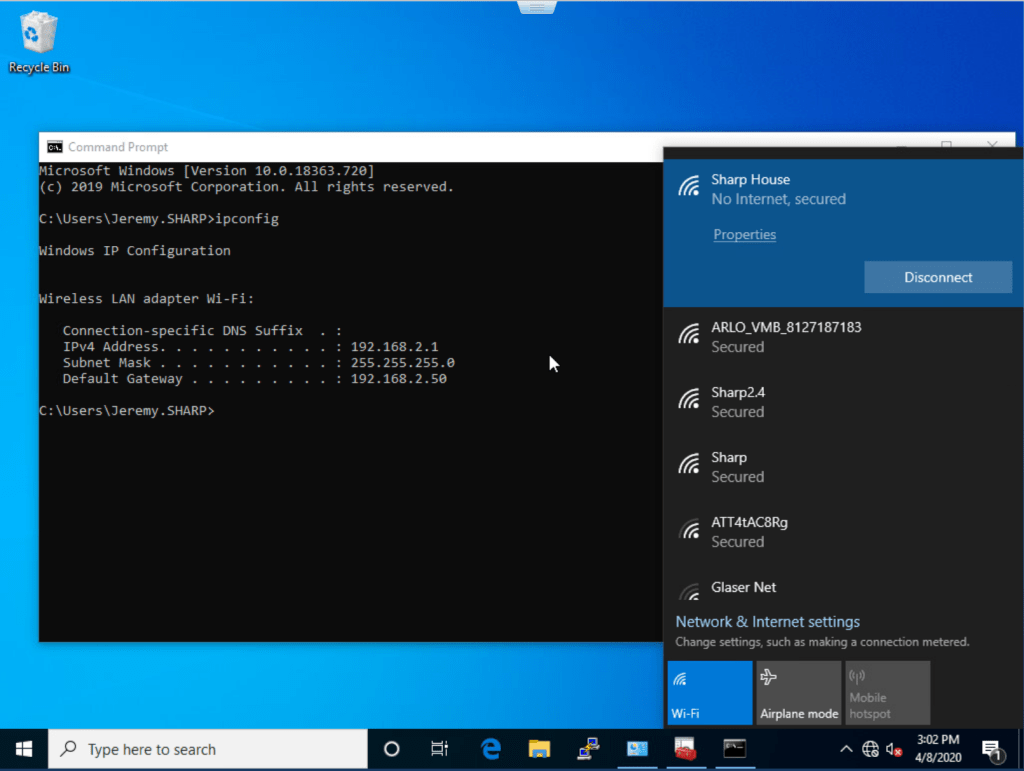Toggle Airplane mode tile
The width and height of the screenshot is (1024, 771).
tap(798, 692)
